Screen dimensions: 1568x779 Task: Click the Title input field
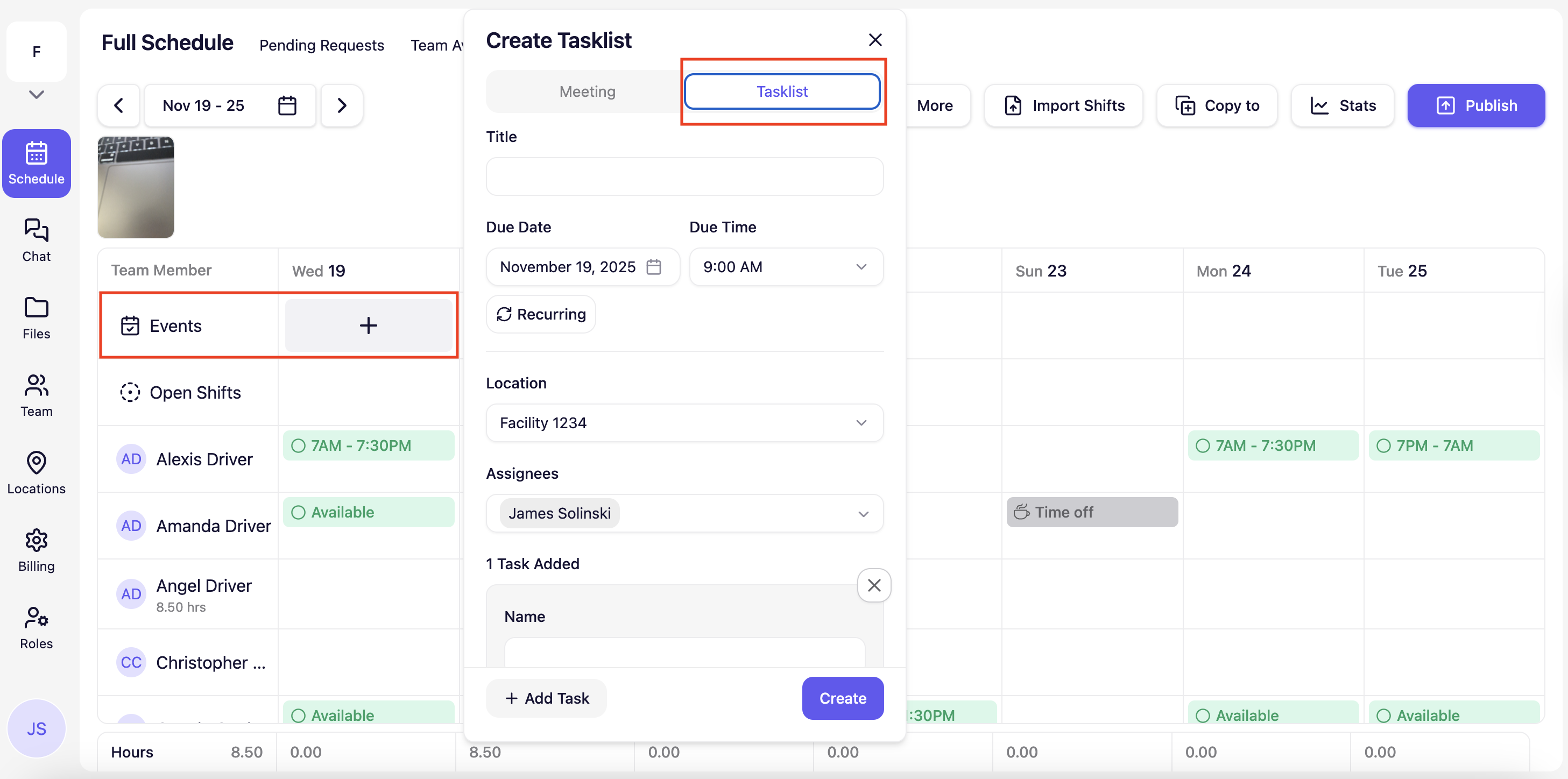(x=684, y=176)
